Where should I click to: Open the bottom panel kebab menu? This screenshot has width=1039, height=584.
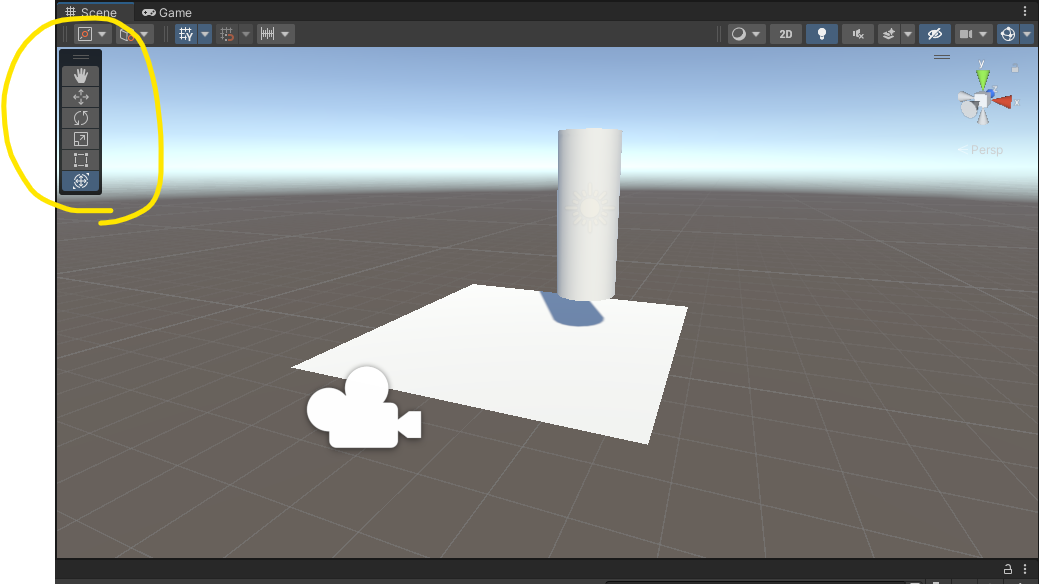click(1025, 569)
